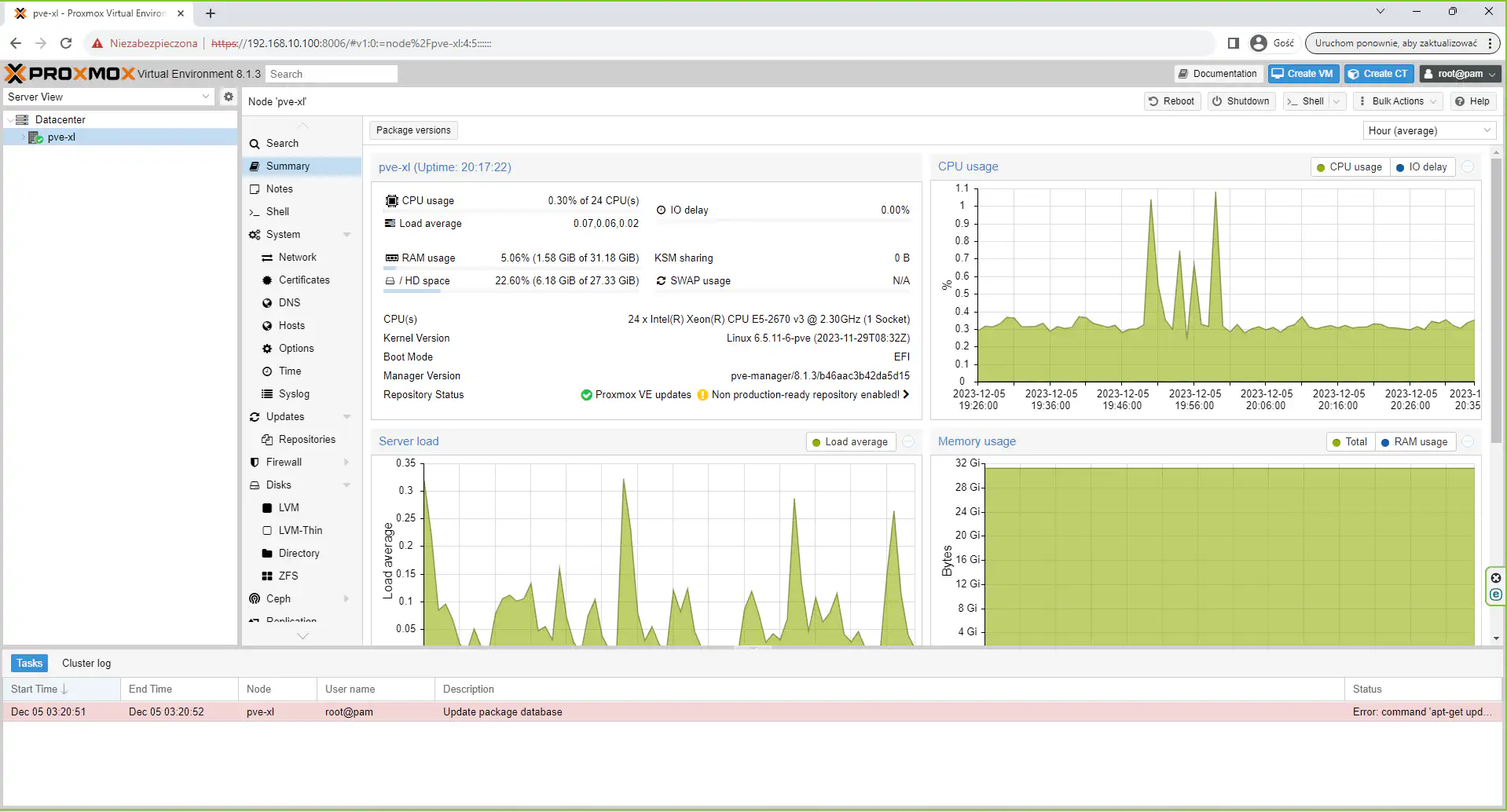The width and height of the screenshot is (1507, 812).
Task: Open the Syslog entry in the System section
Action: (293, 394)
